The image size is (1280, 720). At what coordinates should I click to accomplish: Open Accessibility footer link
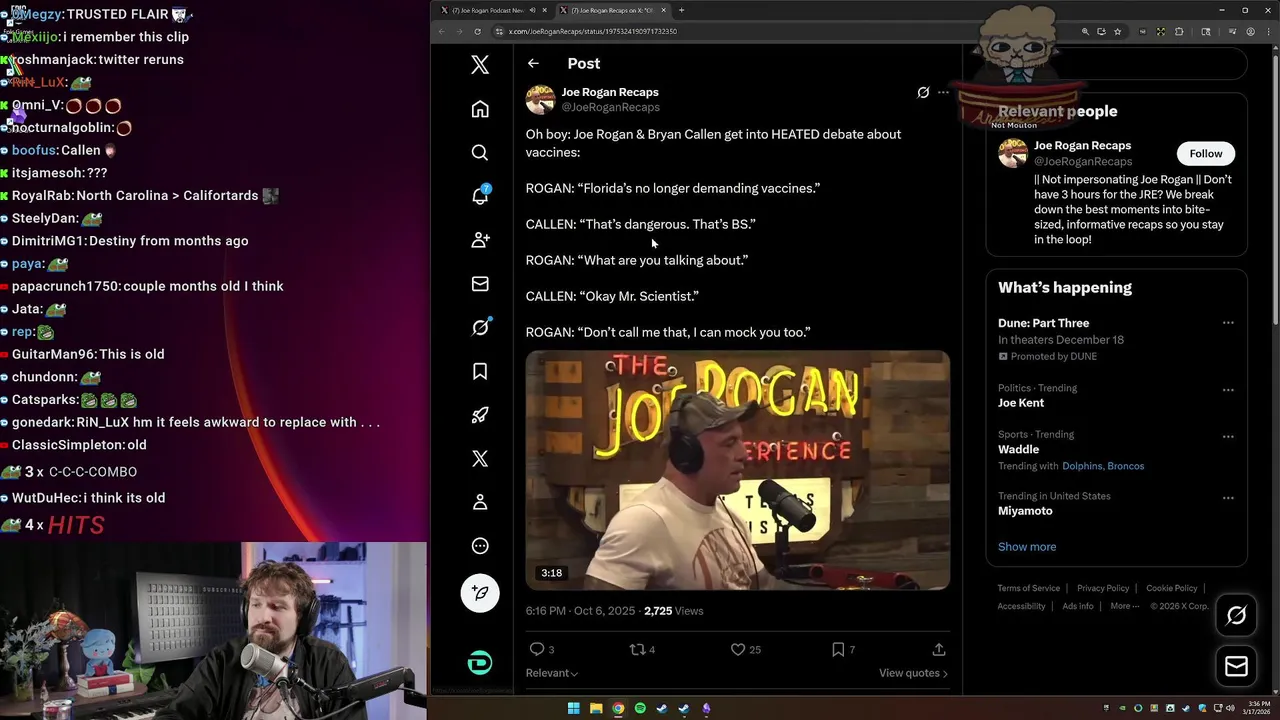pos(1021,606)
